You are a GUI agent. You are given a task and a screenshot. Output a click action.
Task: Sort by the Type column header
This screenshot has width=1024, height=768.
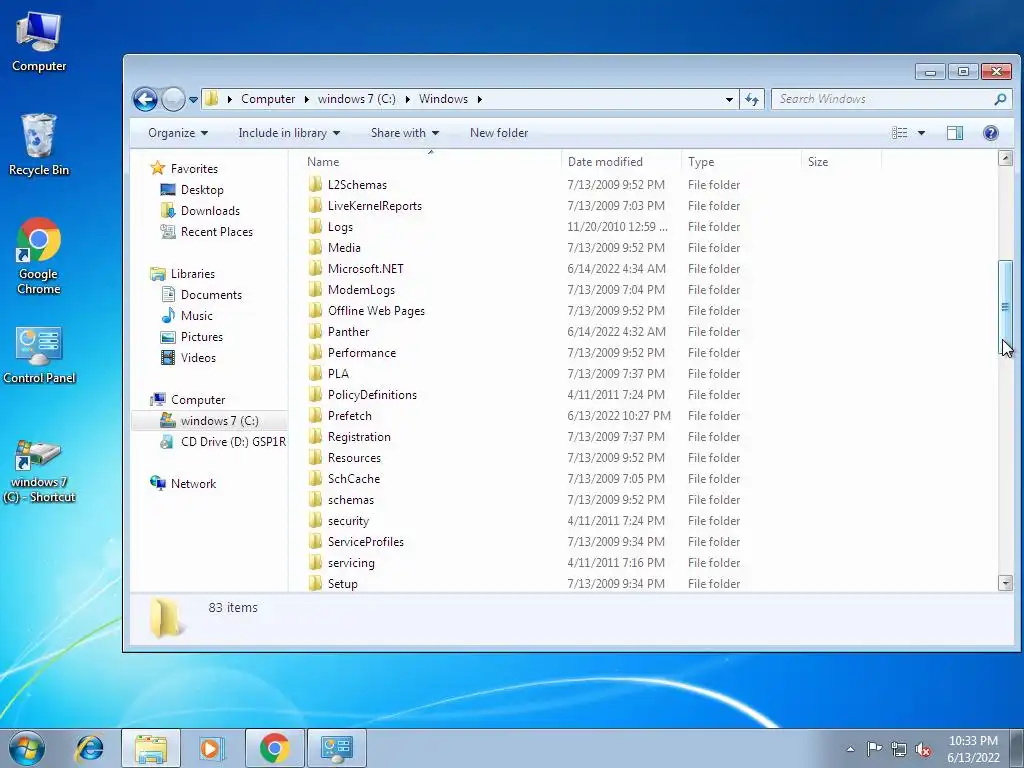tap(741, 162)
